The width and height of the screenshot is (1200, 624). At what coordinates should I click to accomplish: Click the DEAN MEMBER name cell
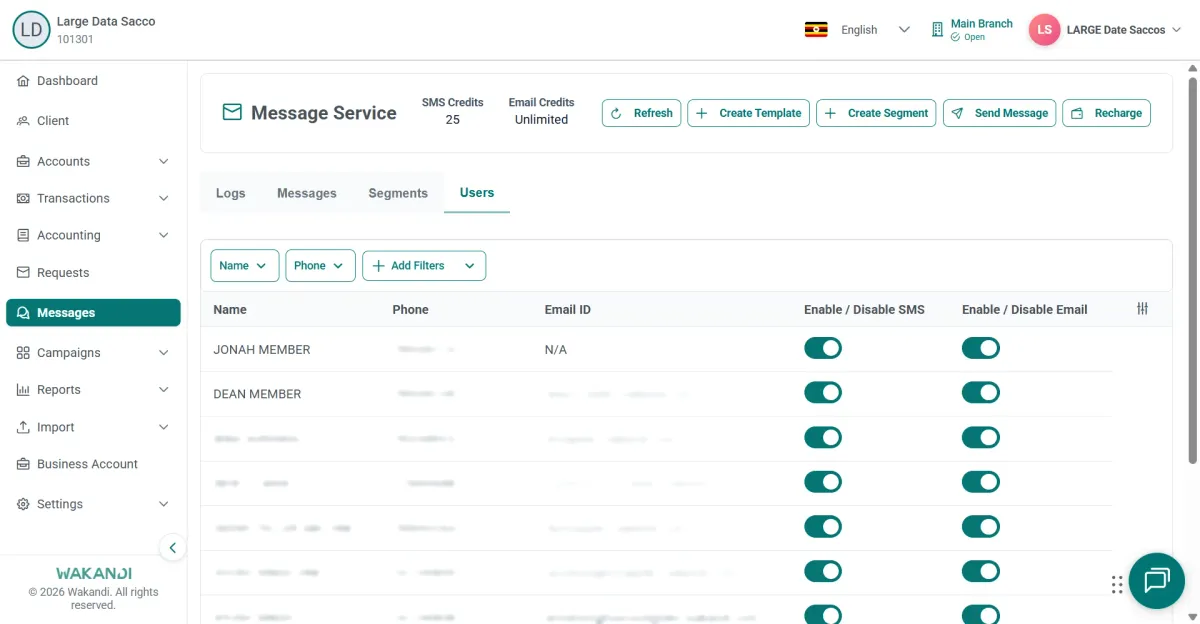257,394
